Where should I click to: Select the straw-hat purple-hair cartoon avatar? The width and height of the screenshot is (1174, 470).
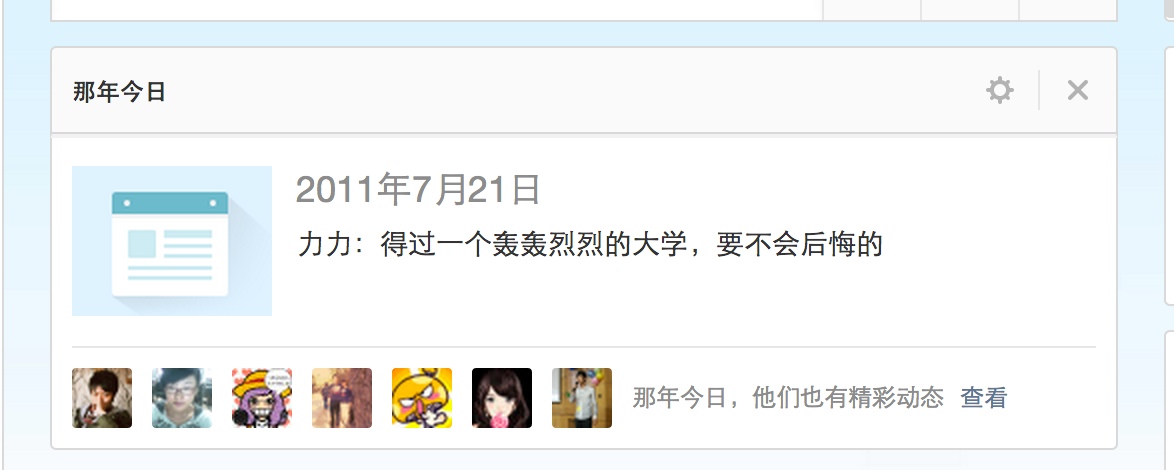point(262,398)
